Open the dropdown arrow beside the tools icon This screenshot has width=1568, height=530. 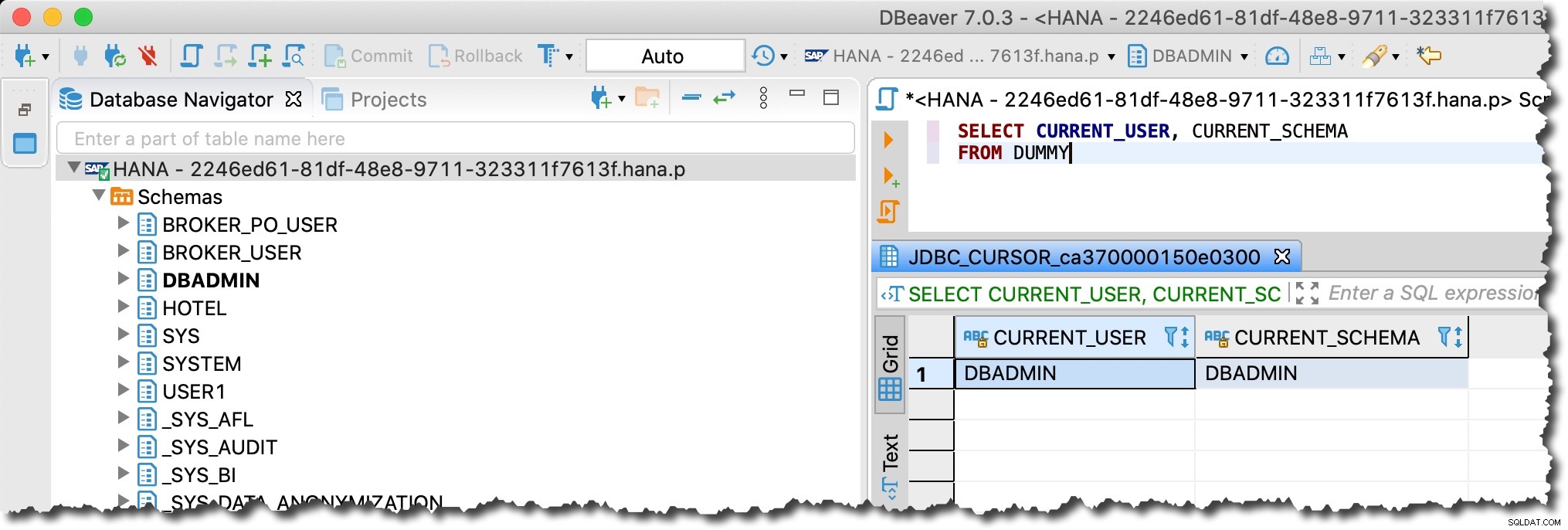(x=1395, y=56)
